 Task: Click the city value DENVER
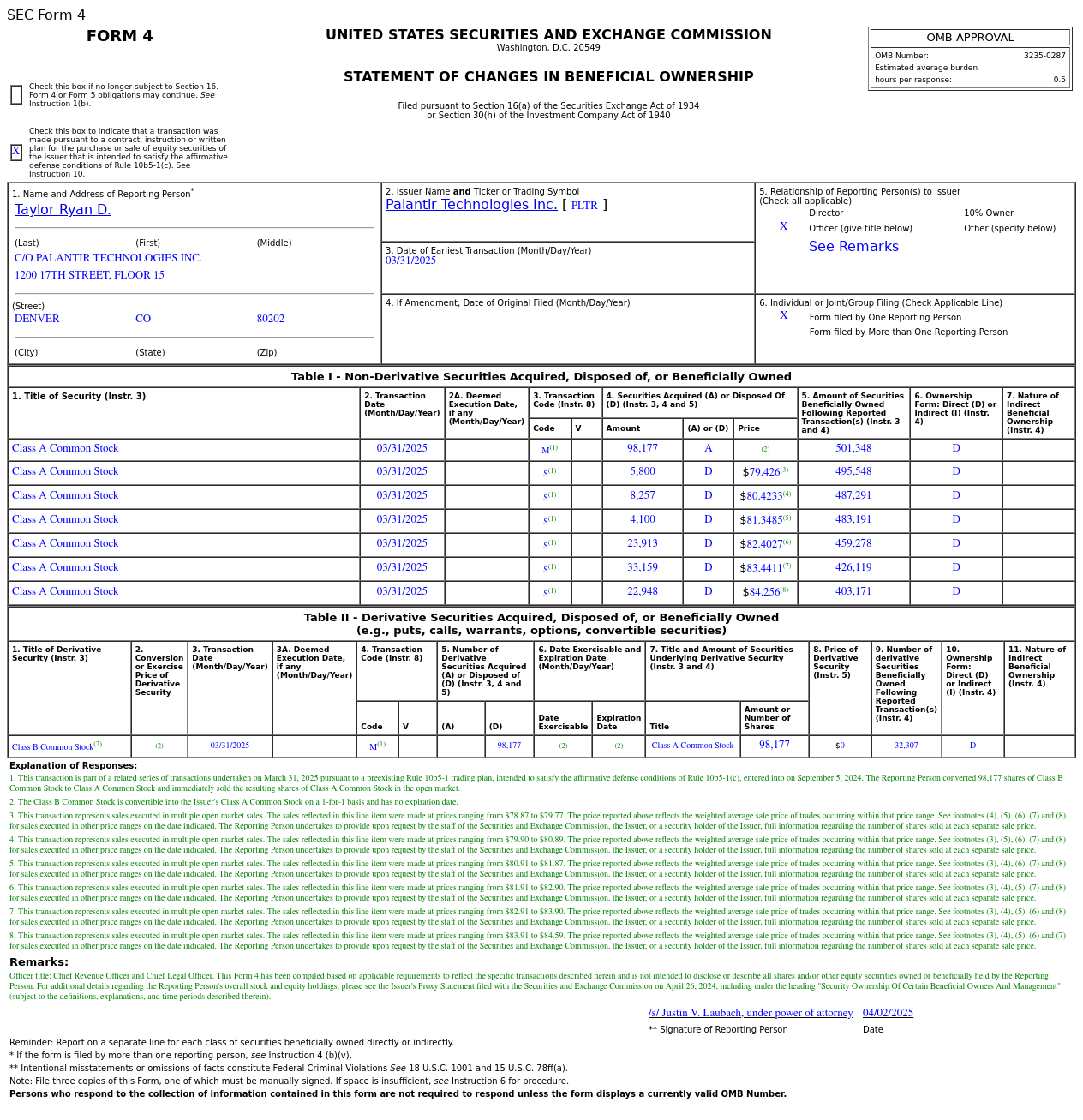[x=37, y=319]
